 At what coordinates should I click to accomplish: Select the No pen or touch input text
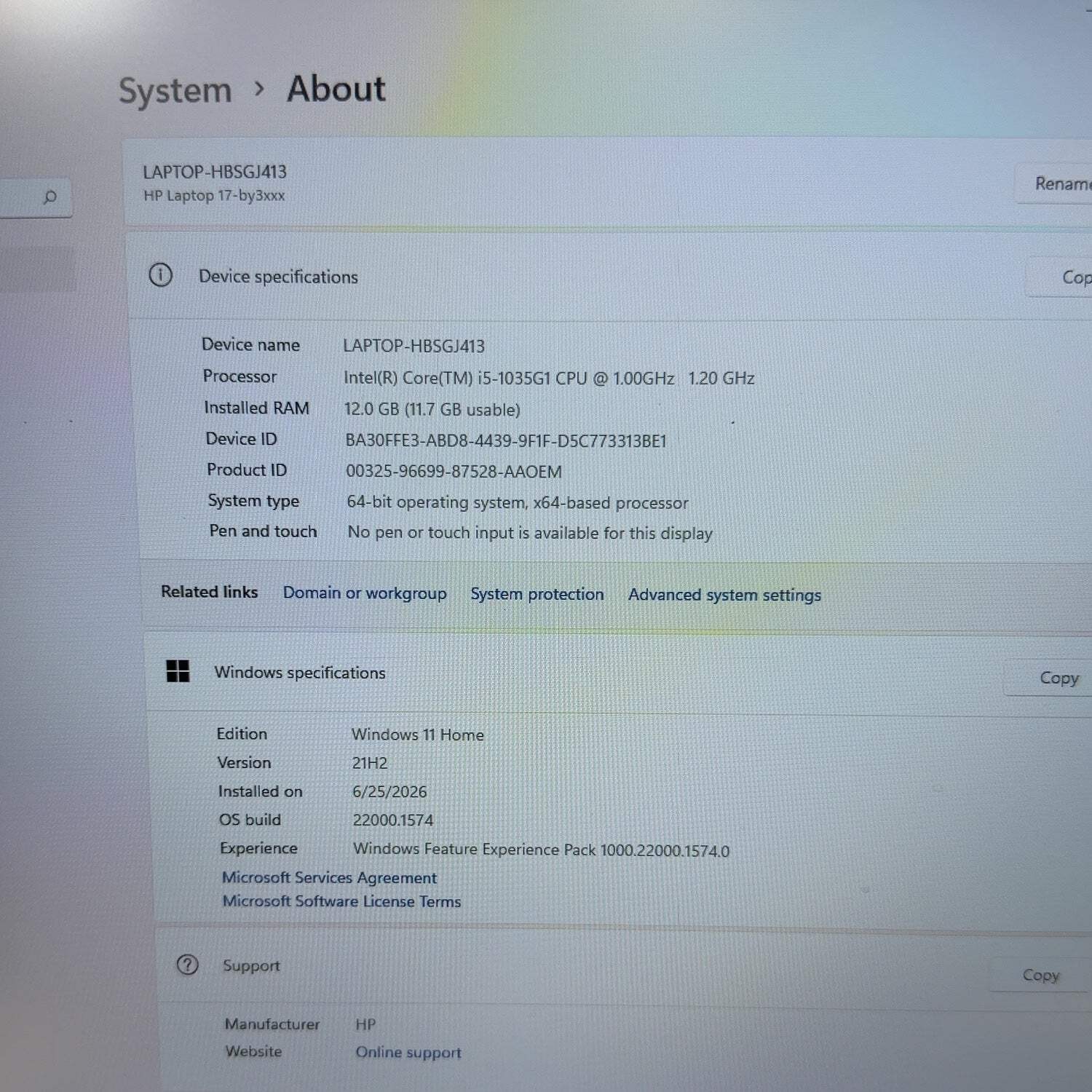[x=530, y=533]
